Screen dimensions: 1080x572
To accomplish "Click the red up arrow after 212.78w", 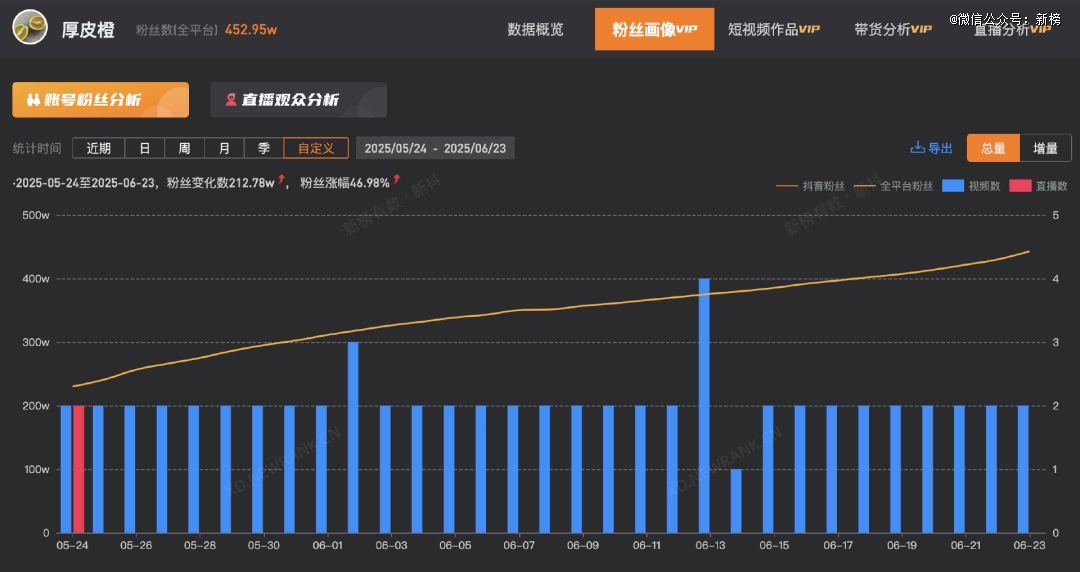I will coord(281,180).
